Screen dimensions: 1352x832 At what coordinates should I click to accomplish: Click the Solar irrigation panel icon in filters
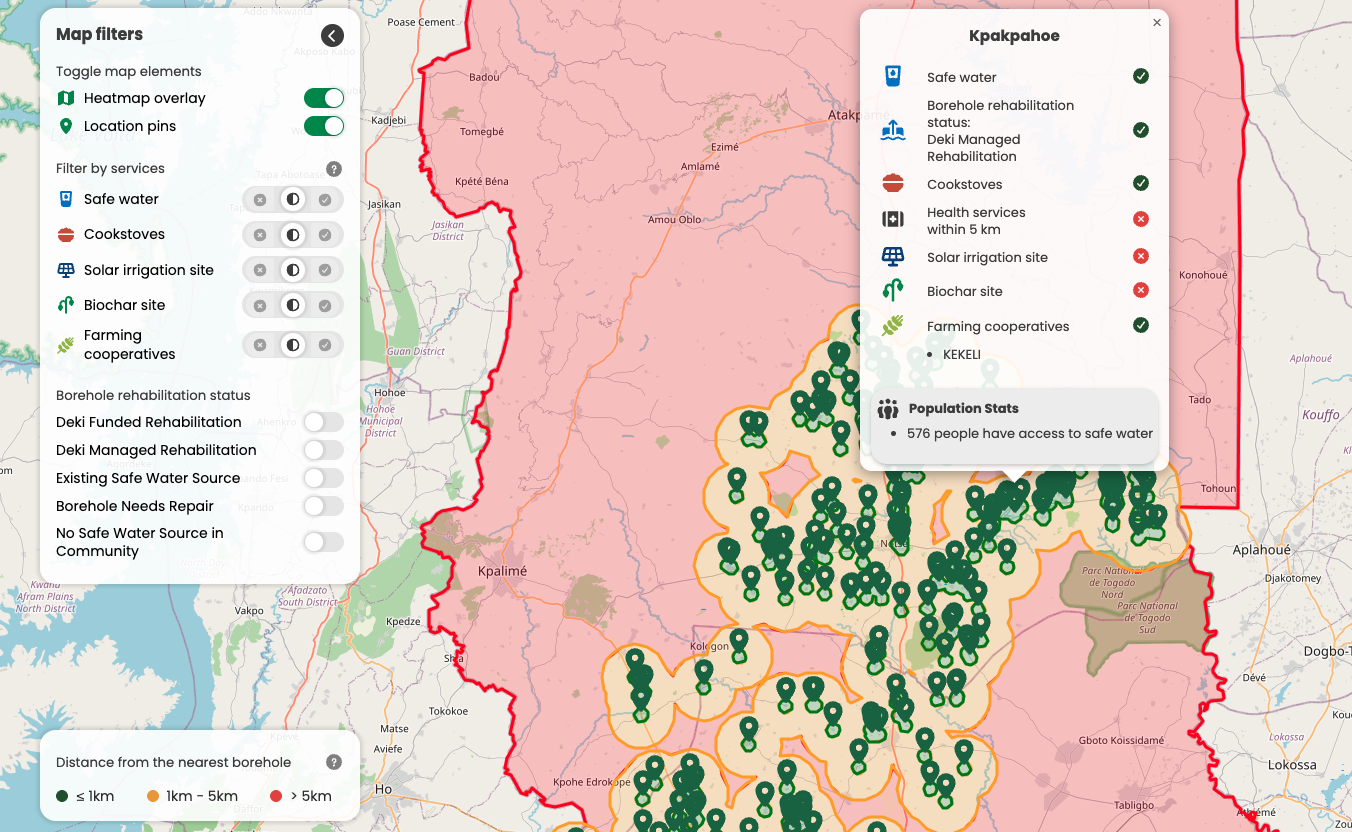pos(66,270)
